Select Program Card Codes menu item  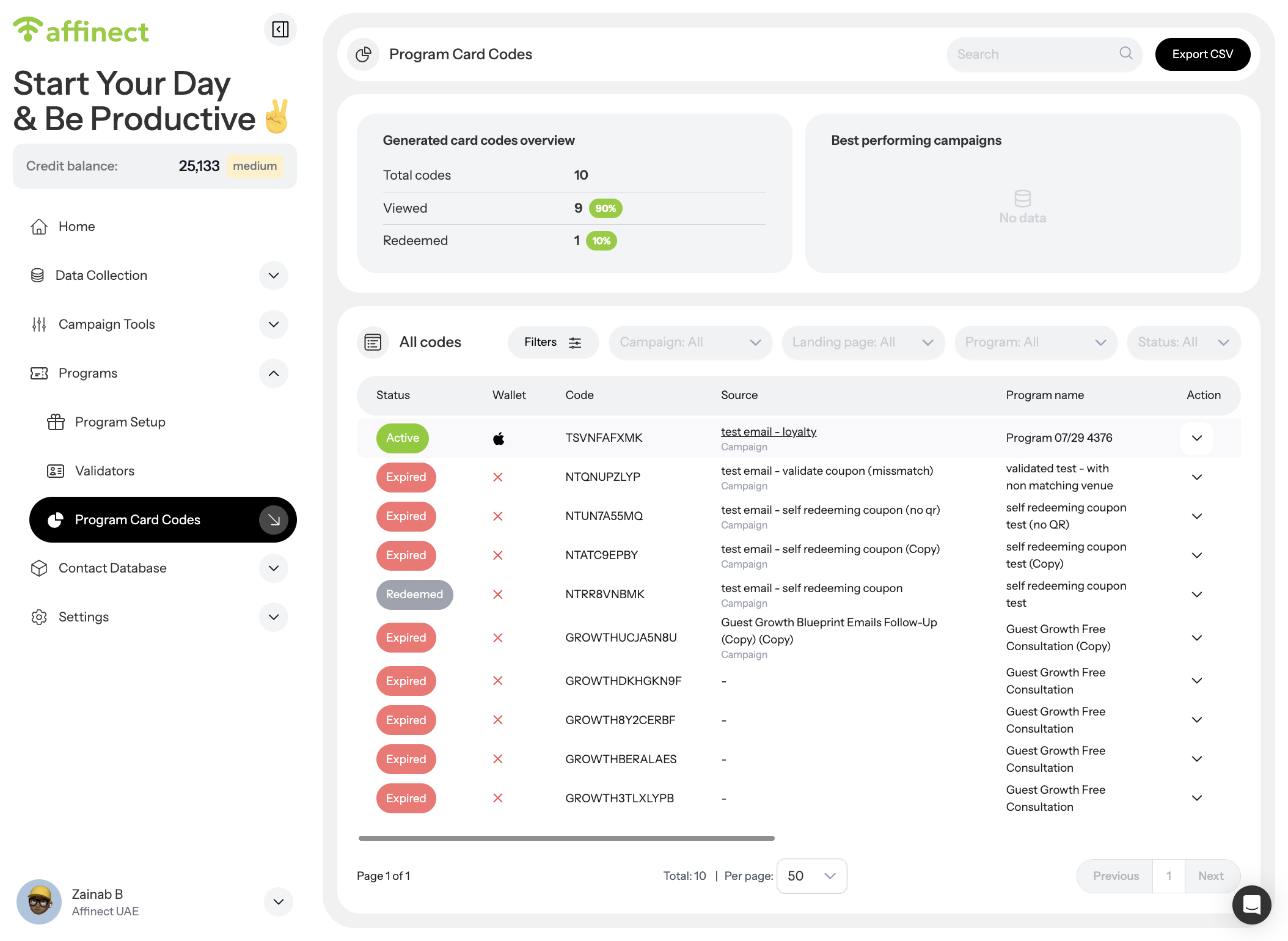click(x=163, y=520)
